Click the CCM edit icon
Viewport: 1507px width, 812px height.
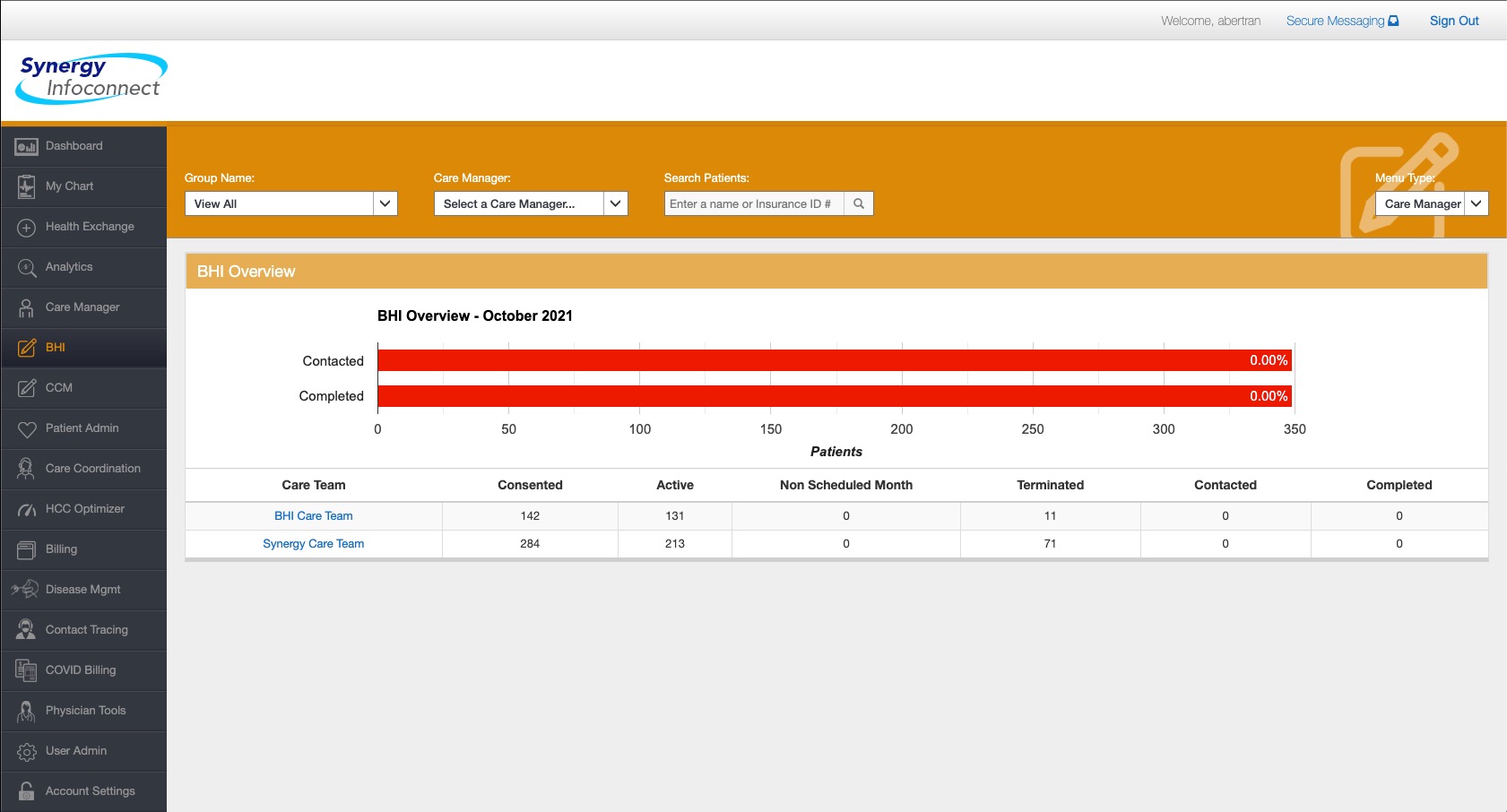[x=27, y=388]
